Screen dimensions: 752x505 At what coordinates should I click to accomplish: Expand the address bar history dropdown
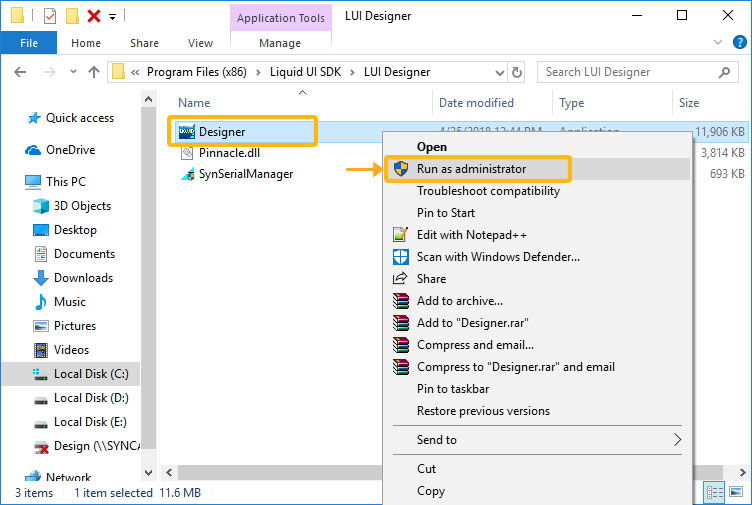tap(500, 73)
